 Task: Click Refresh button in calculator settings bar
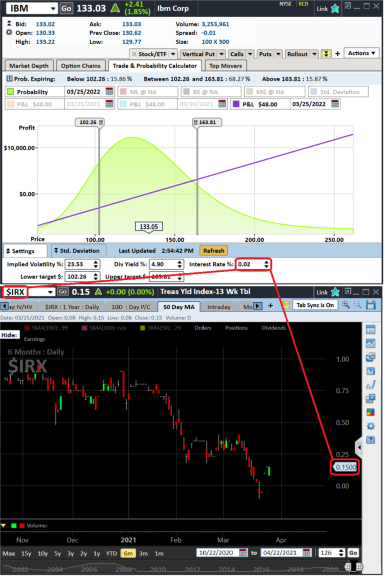214,251
